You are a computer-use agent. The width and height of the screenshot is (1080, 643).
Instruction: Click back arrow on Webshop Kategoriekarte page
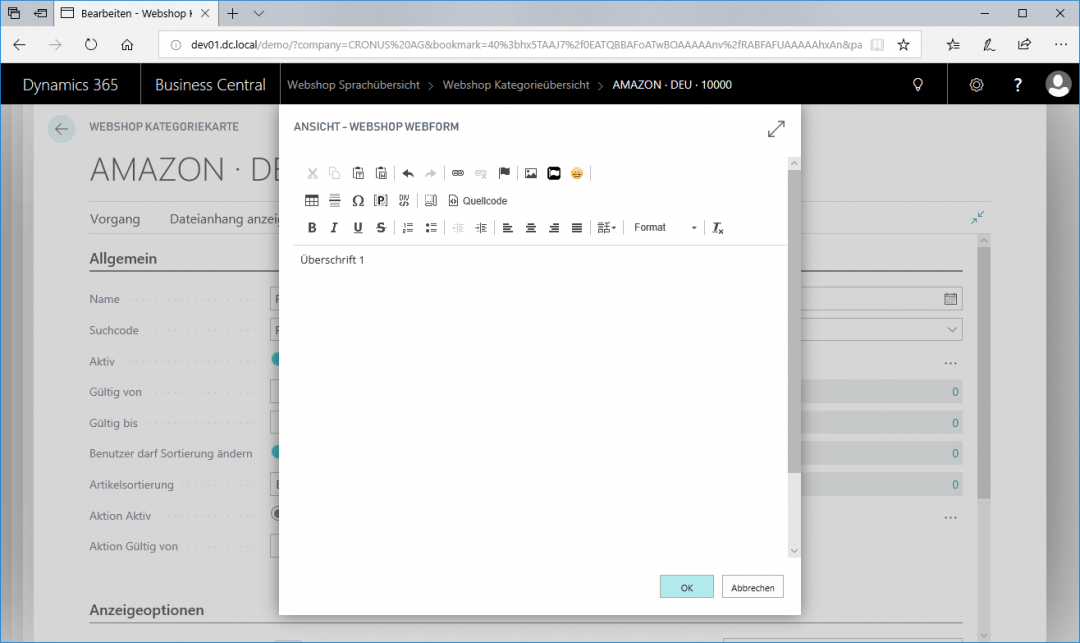pos(61,129)
